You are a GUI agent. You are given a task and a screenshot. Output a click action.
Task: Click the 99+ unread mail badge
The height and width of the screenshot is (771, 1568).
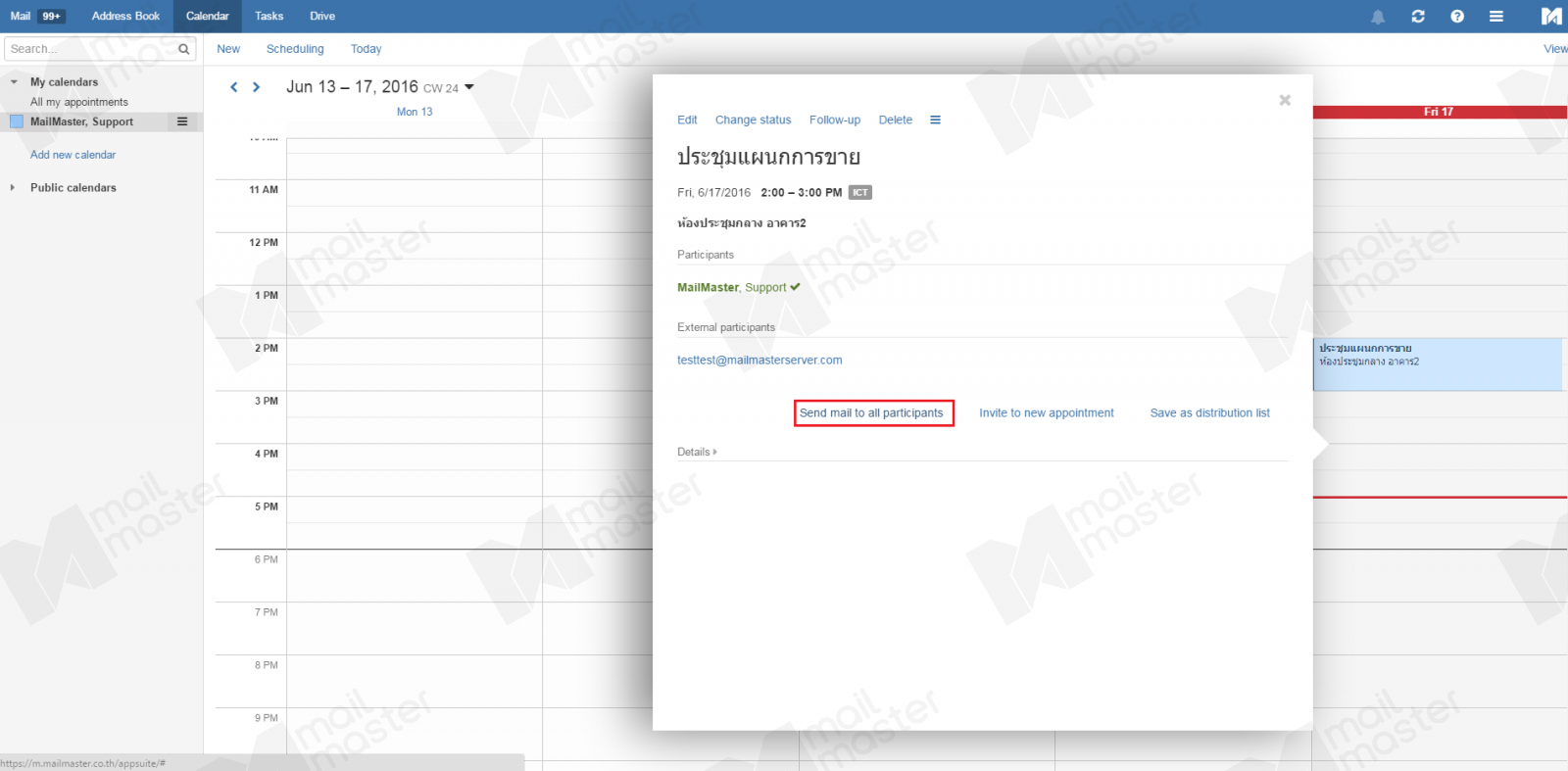[52, 17]
